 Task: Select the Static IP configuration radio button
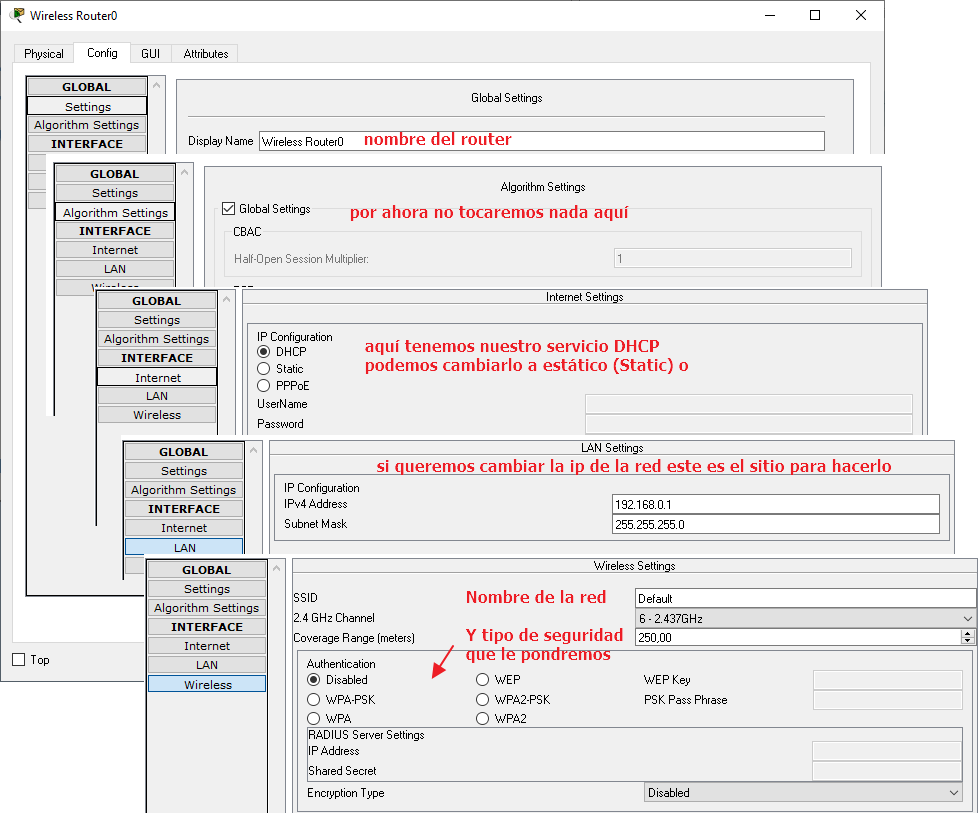point(264,369)
